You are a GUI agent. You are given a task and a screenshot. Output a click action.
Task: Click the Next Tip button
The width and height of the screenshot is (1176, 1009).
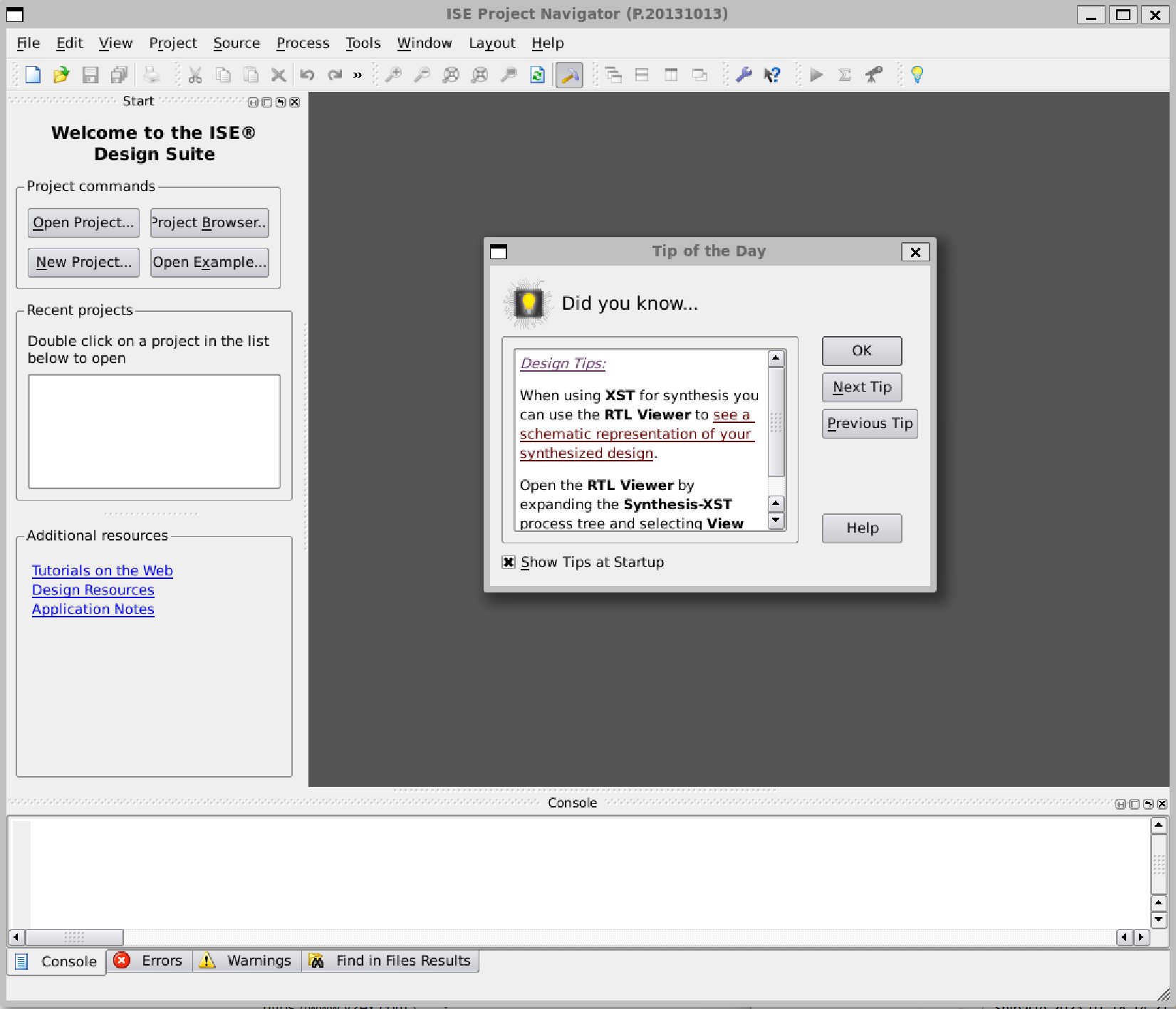coord(862,387)
